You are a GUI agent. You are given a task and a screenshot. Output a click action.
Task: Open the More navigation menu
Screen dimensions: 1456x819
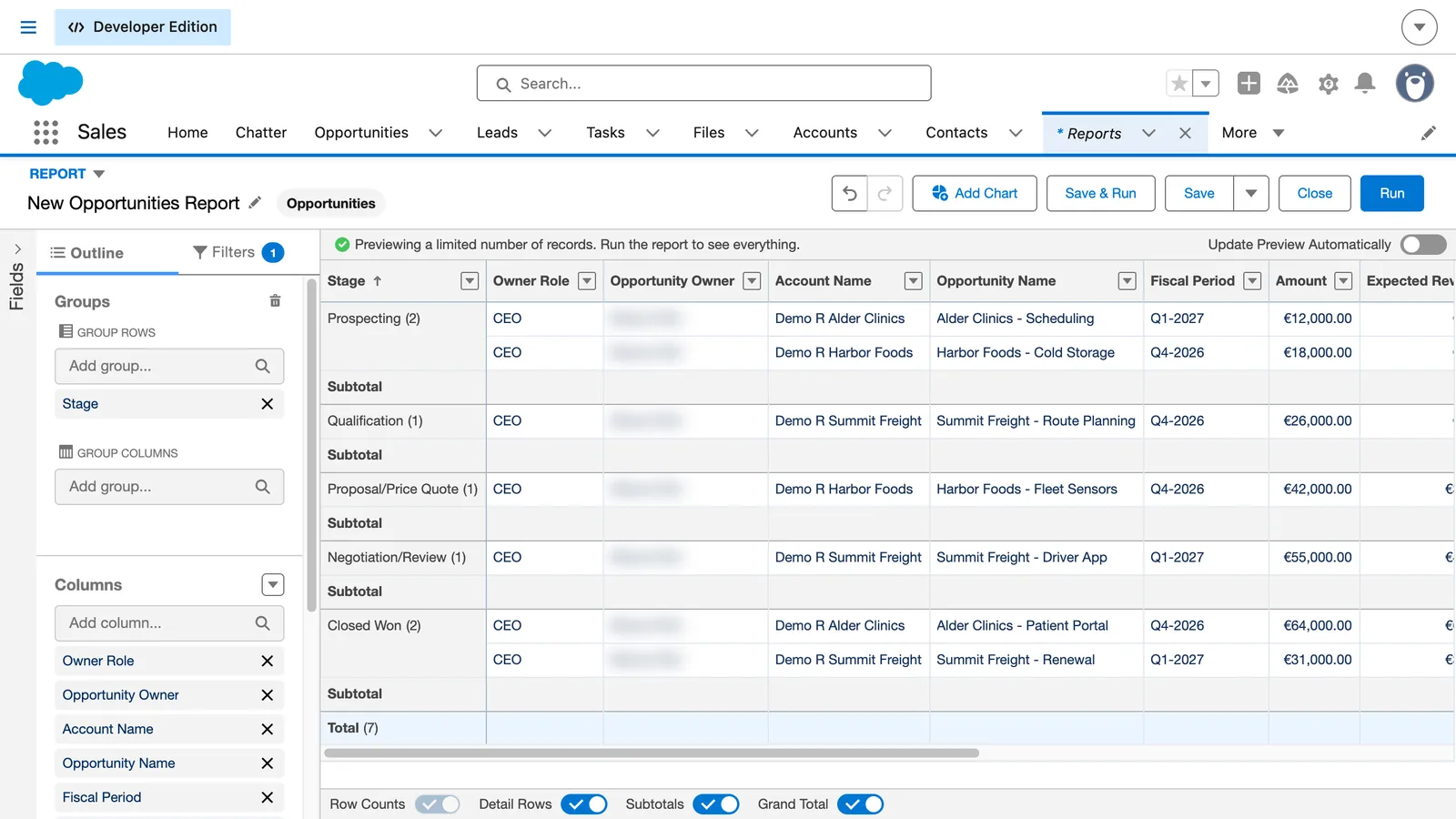(x=1253, y=133)
